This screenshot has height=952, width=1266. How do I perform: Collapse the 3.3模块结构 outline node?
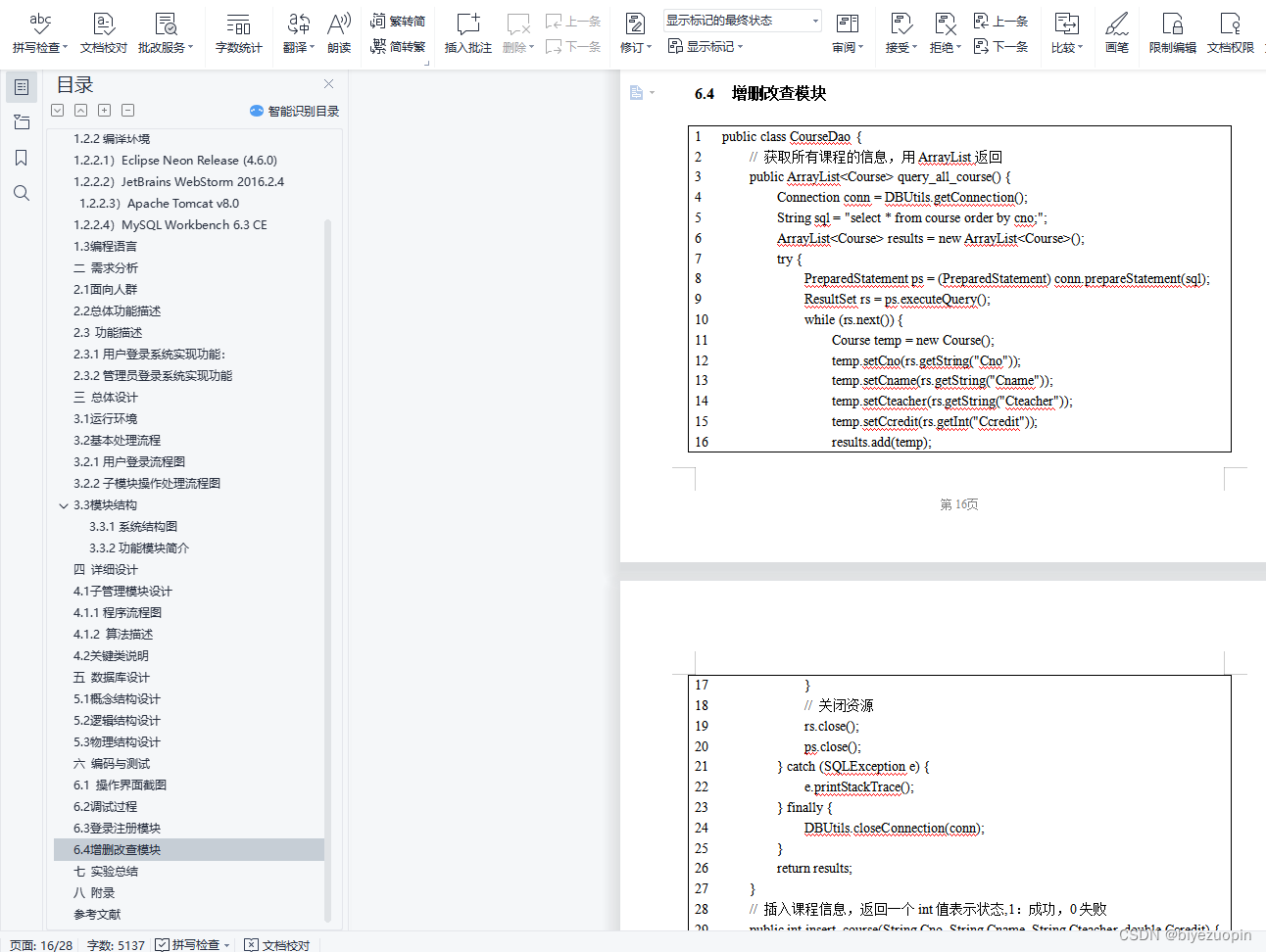click(64, 505)
